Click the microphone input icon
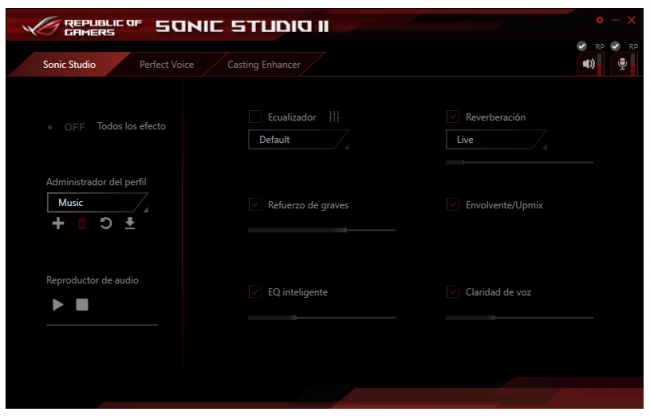Viewport: 650px width, 416px height. click(622, 64)
